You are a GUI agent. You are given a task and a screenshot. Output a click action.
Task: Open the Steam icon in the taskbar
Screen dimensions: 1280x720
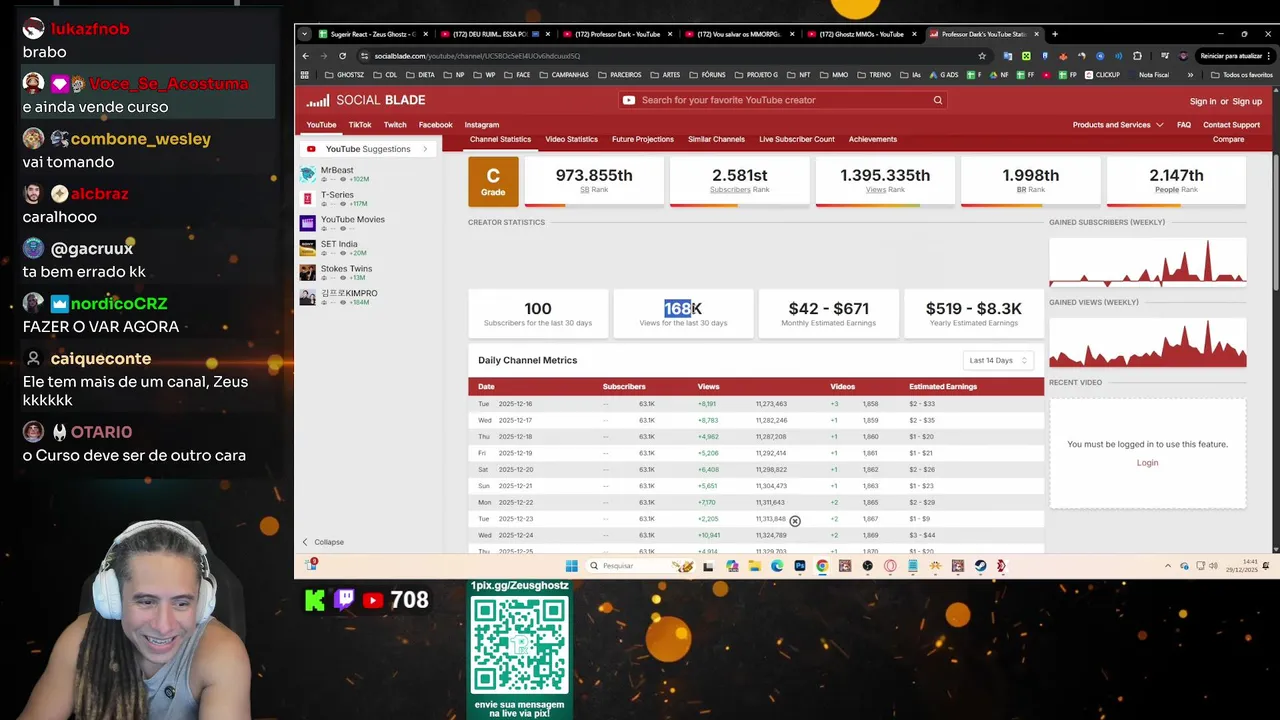pos(980,566)
